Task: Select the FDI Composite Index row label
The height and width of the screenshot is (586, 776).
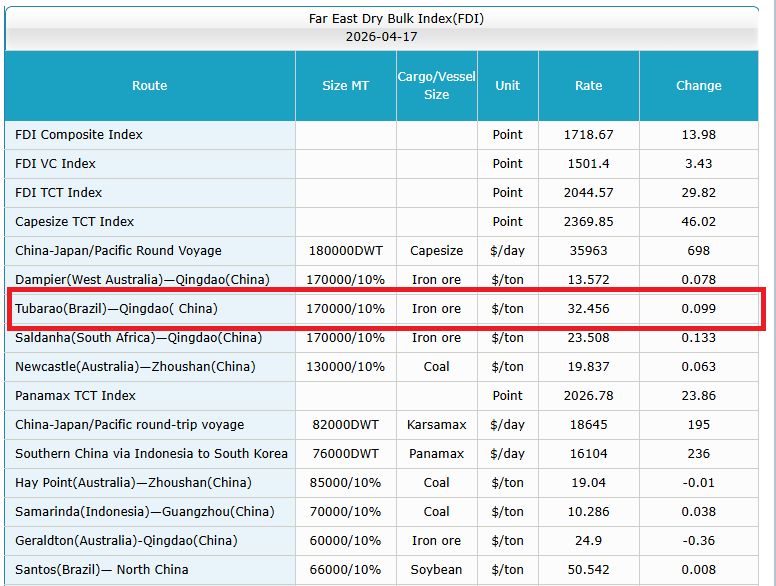Action: pyautogui.click(x=79, y=135)
